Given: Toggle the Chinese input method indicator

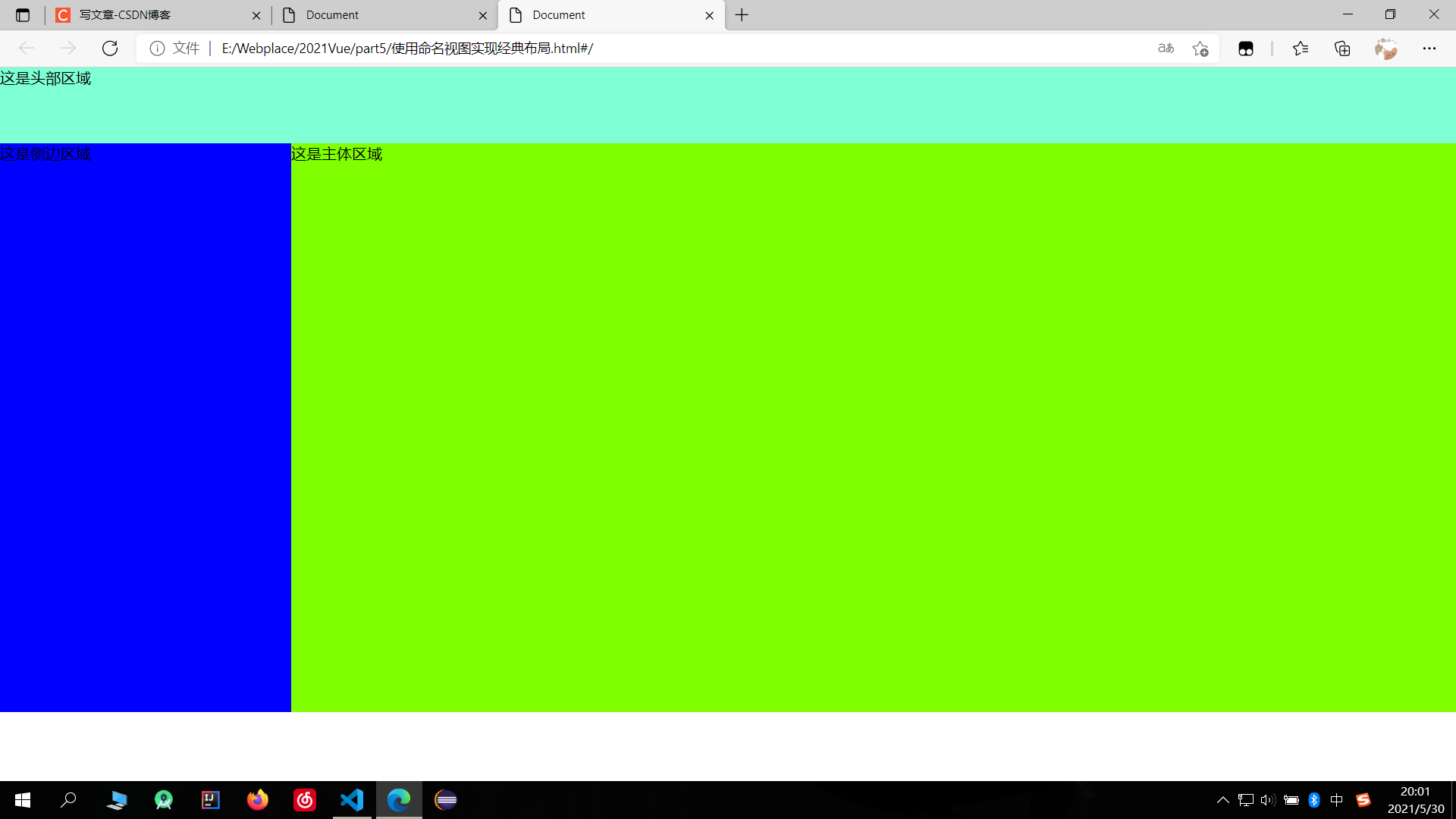Looking at the screenshot, I should point(1337,800).
